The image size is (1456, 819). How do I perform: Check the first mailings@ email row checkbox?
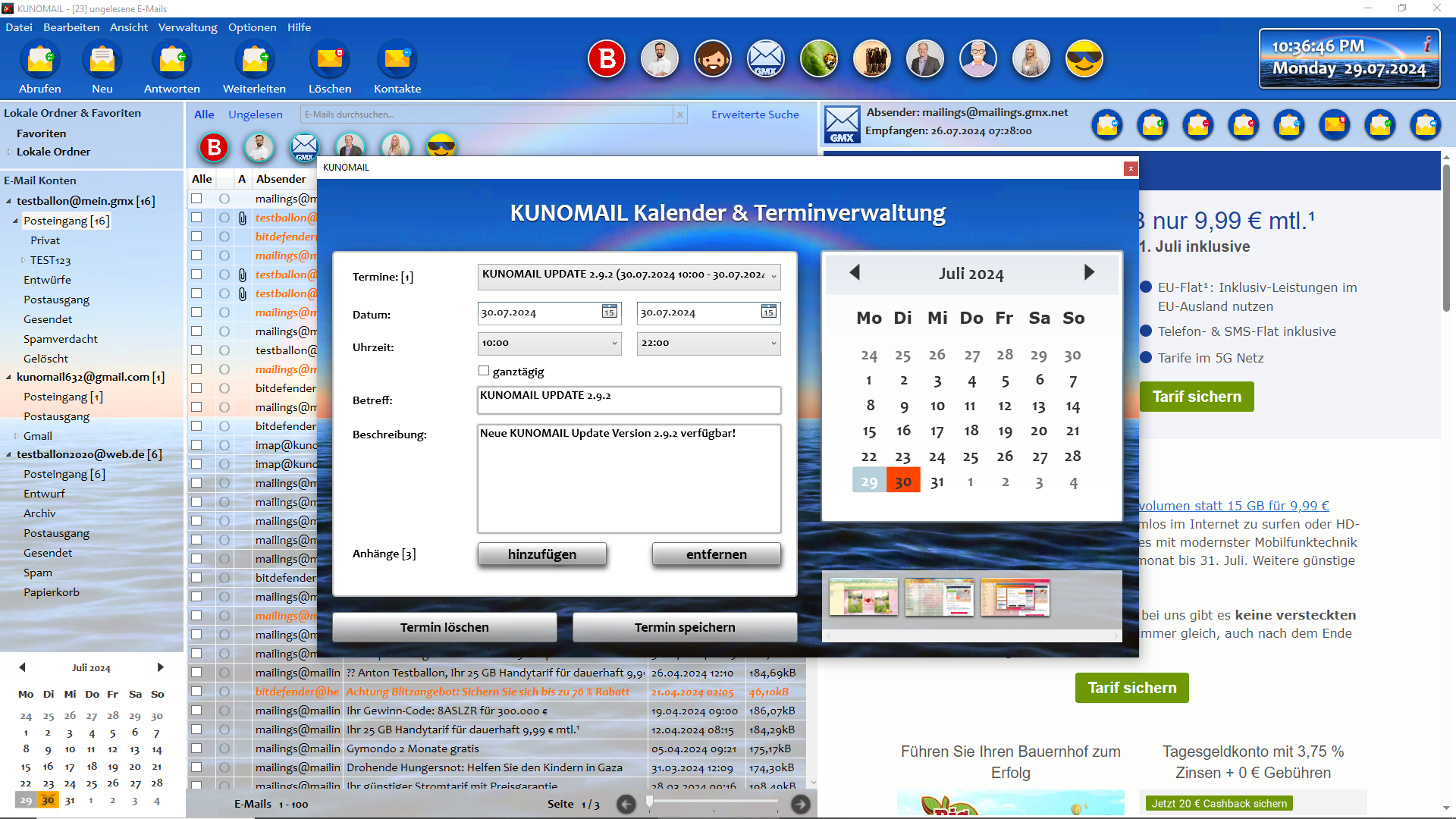point(196,199)
